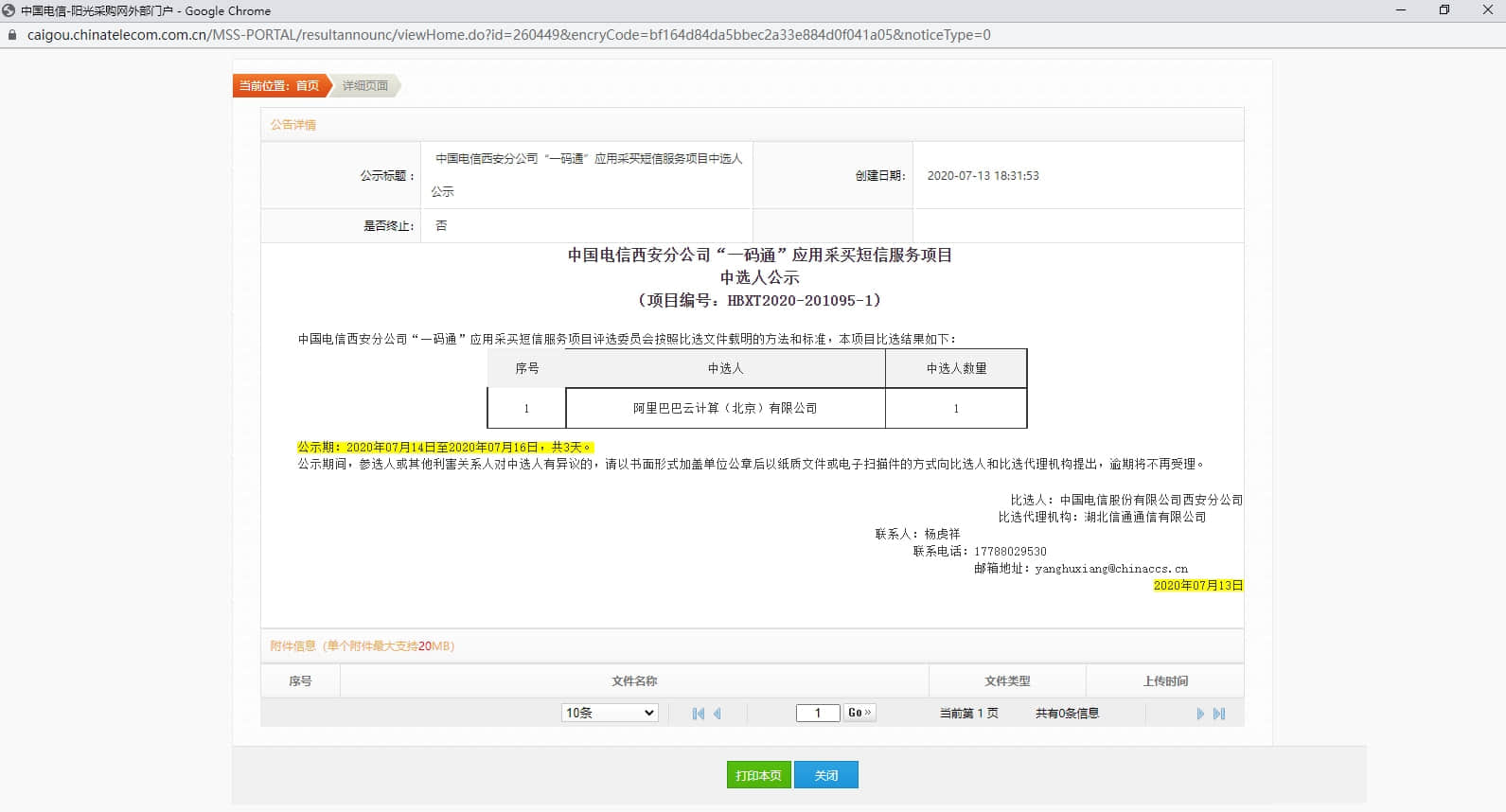The width and height of the screenshot is (1506, 812).
Task: Click the green 打印本页 button
Action: [x=759, y=775]
